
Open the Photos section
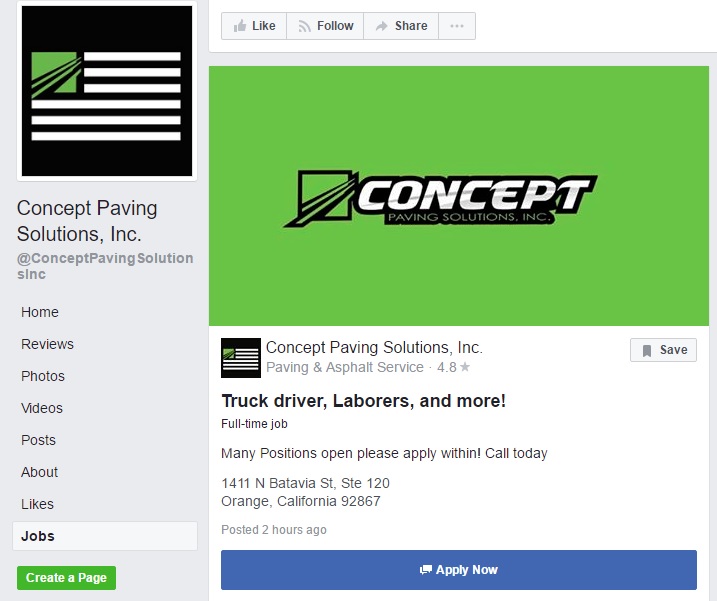pyautogui.click(x=43, y=376)
